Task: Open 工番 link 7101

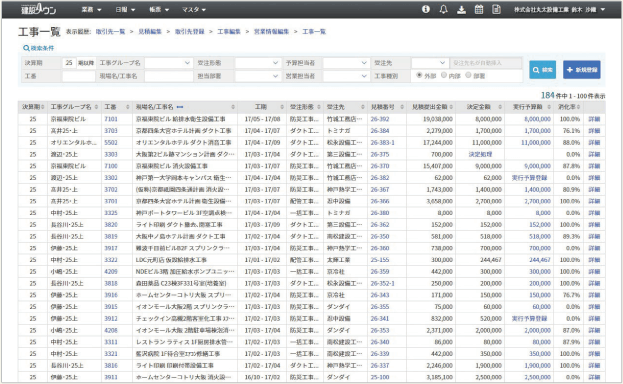Action: point(111,119)
